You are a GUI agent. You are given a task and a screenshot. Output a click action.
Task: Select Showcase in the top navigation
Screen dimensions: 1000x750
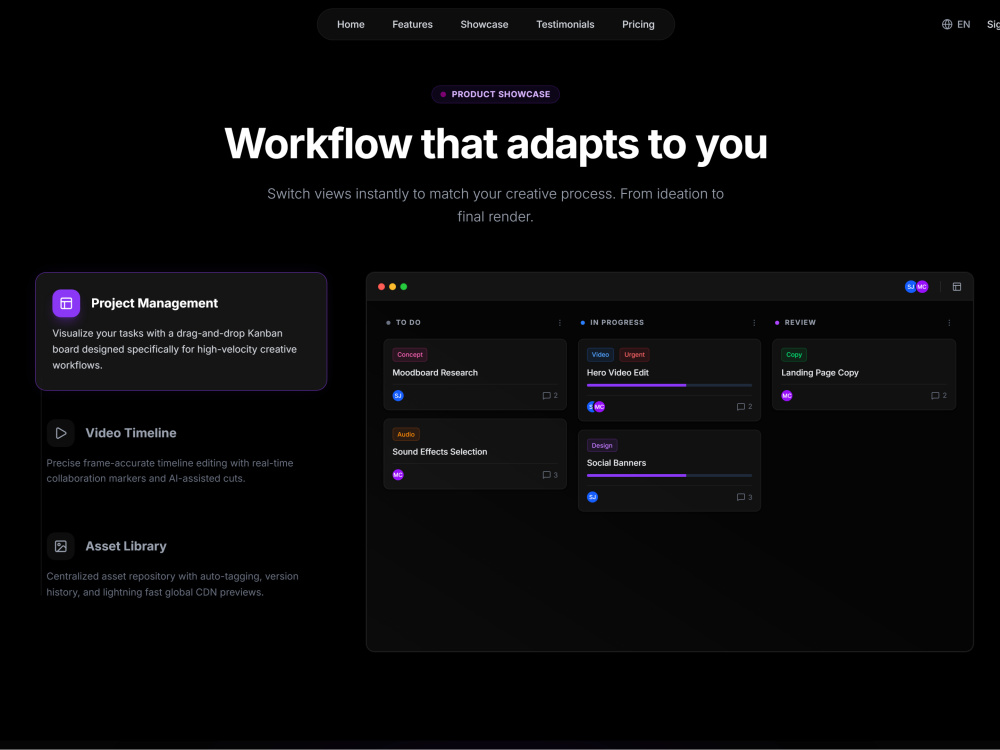point(484,24)
